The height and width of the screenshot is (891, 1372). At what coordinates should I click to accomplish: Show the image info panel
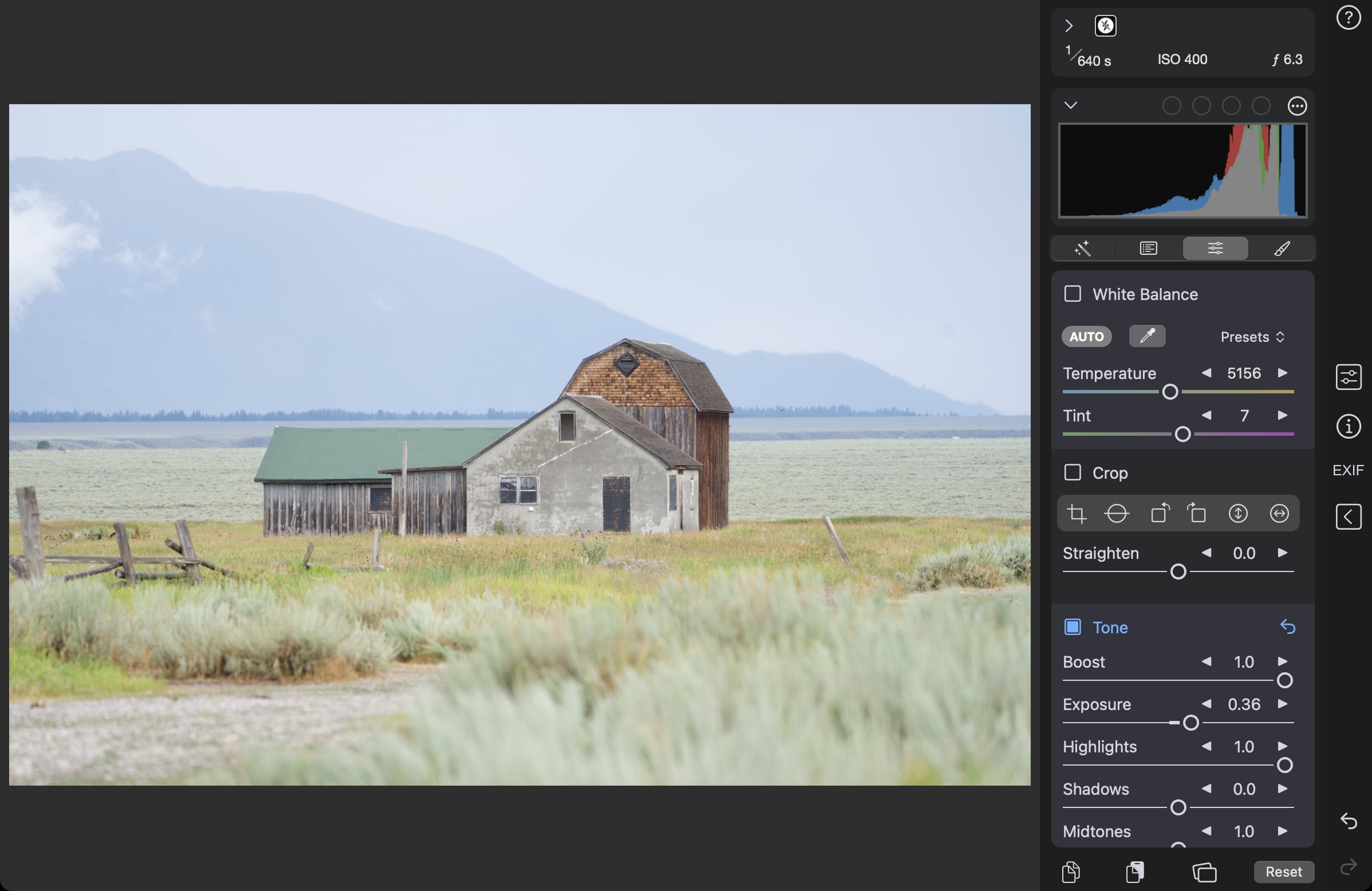point(1349,427)
